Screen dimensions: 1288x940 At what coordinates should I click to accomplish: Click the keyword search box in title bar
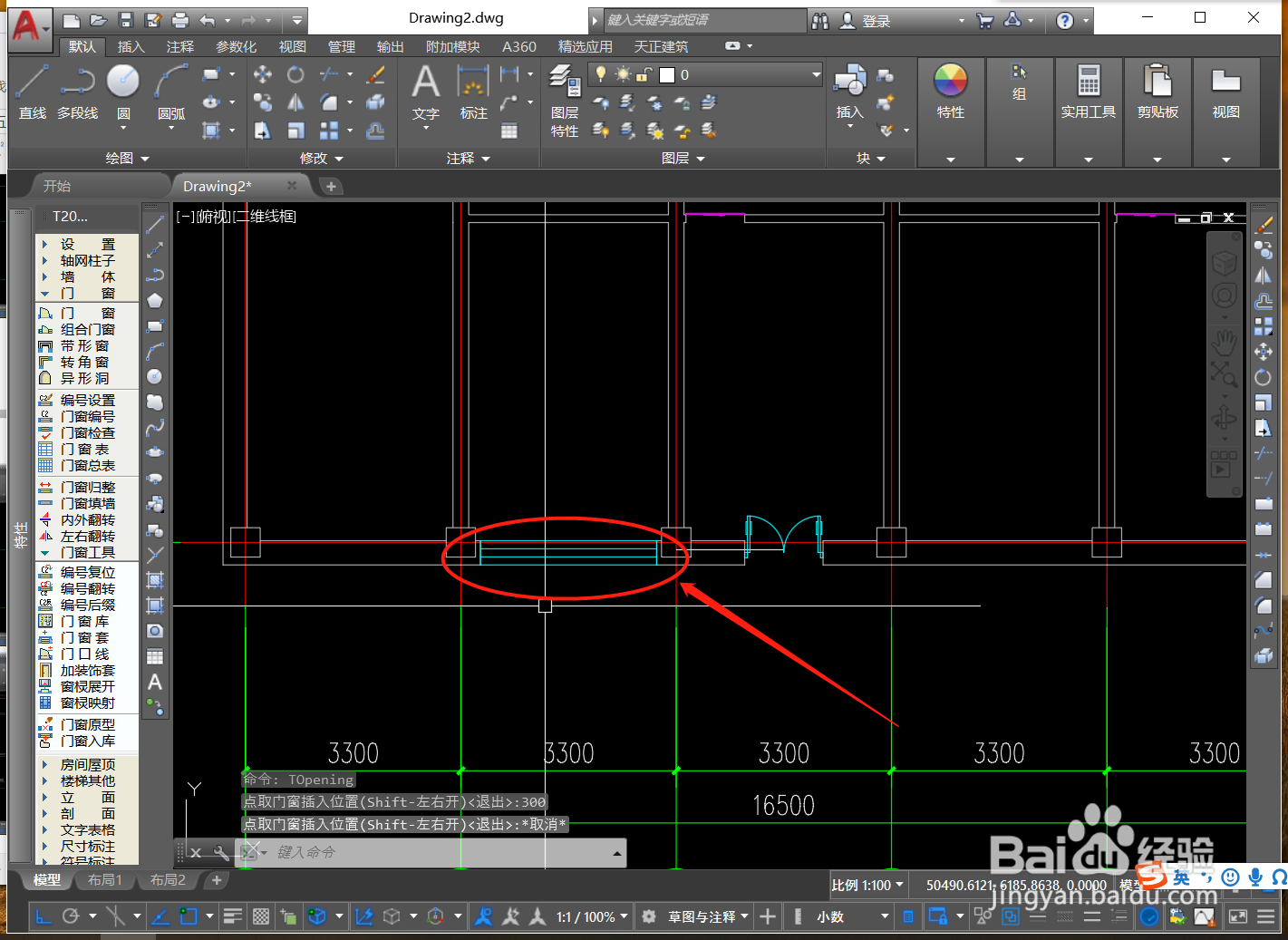703,20
